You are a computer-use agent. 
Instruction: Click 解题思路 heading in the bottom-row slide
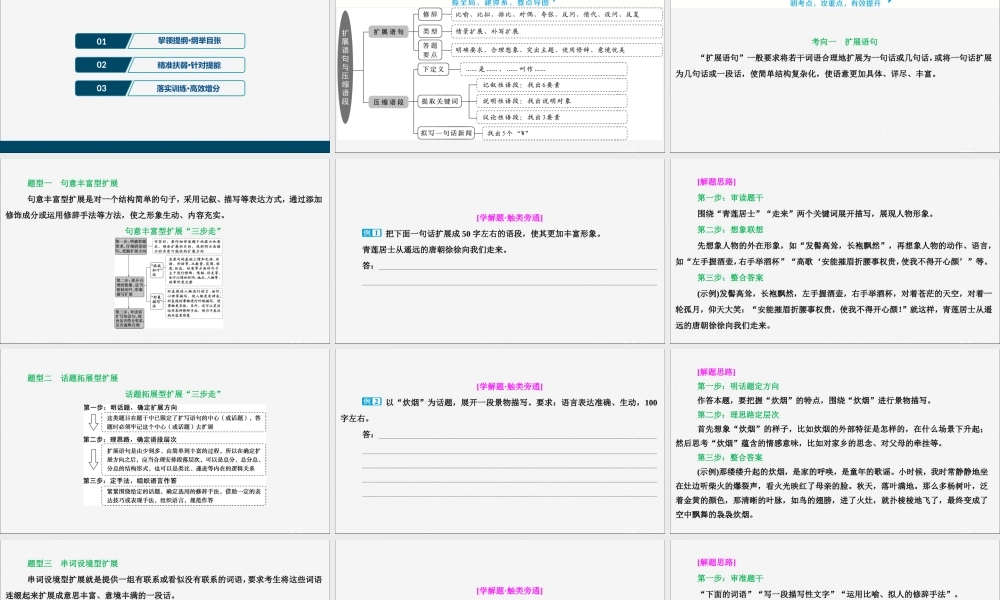717,562
